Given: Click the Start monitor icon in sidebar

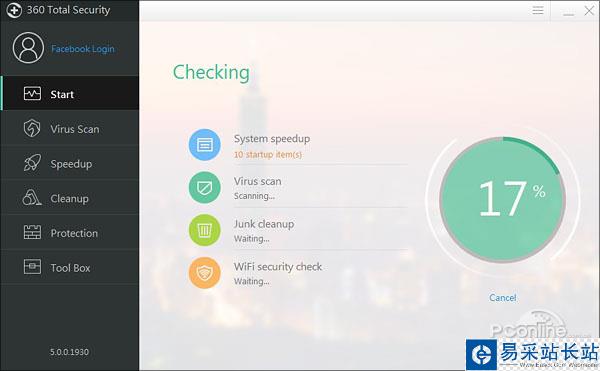Looking at the screenshot, I should click(32, 93).
